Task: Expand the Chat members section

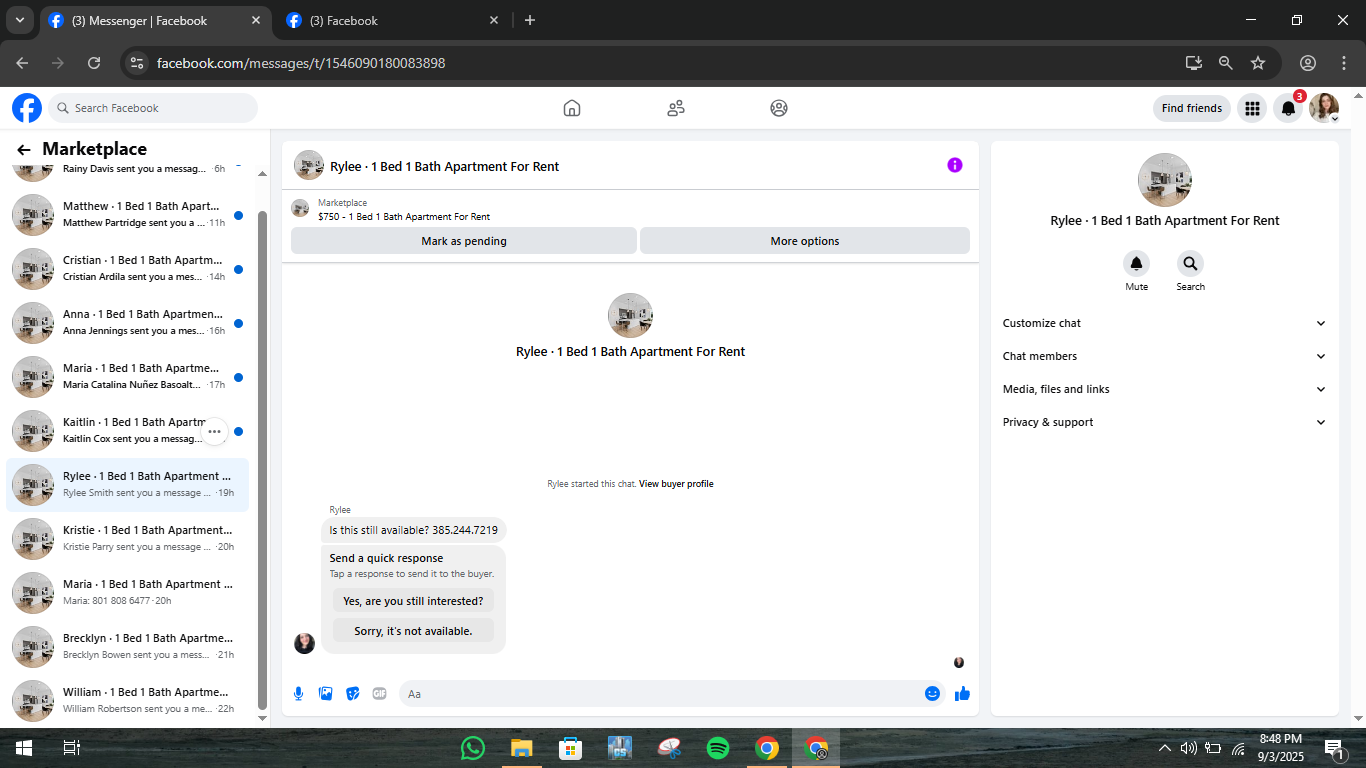Action: 1165,356
